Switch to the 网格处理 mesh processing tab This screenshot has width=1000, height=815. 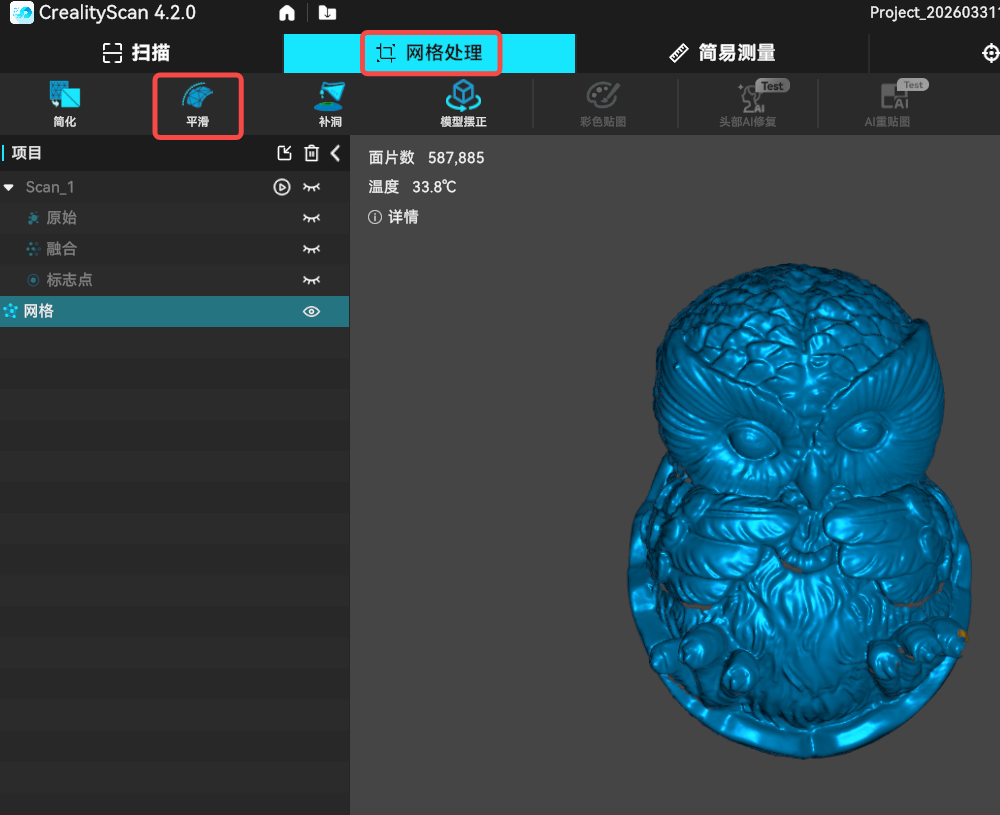[x=430, y=53]
